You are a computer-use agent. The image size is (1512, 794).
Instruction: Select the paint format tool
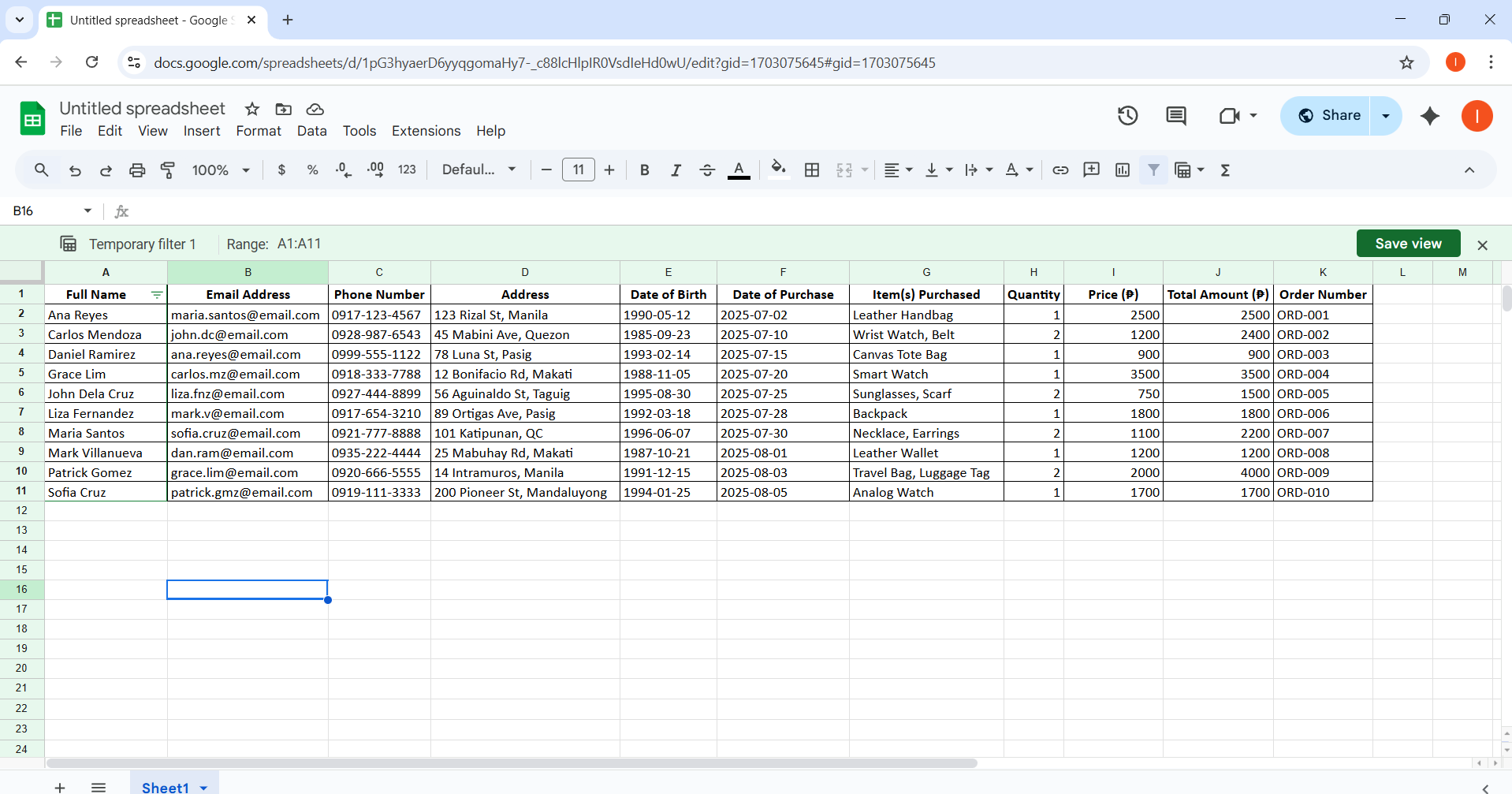point(168,170)
